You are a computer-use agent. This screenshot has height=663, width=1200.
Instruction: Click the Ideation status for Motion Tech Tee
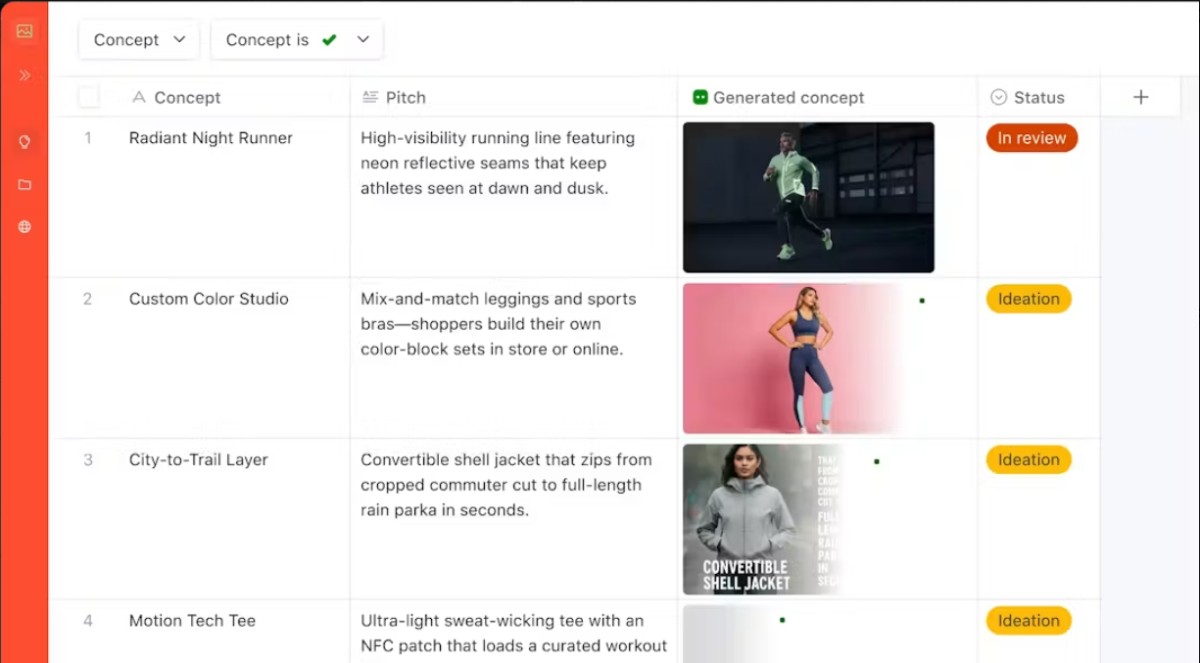coord(1028,621)
